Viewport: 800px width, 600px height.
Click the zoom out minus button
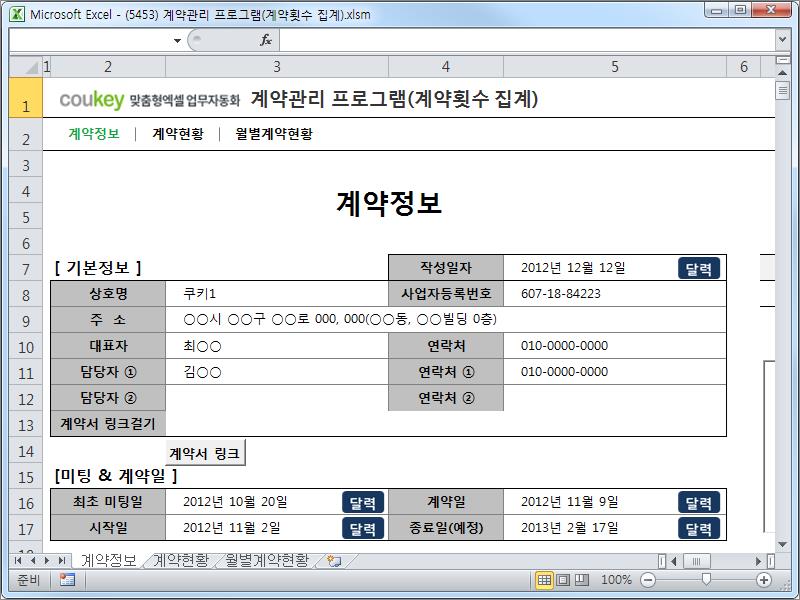click(x=648, y=580)
